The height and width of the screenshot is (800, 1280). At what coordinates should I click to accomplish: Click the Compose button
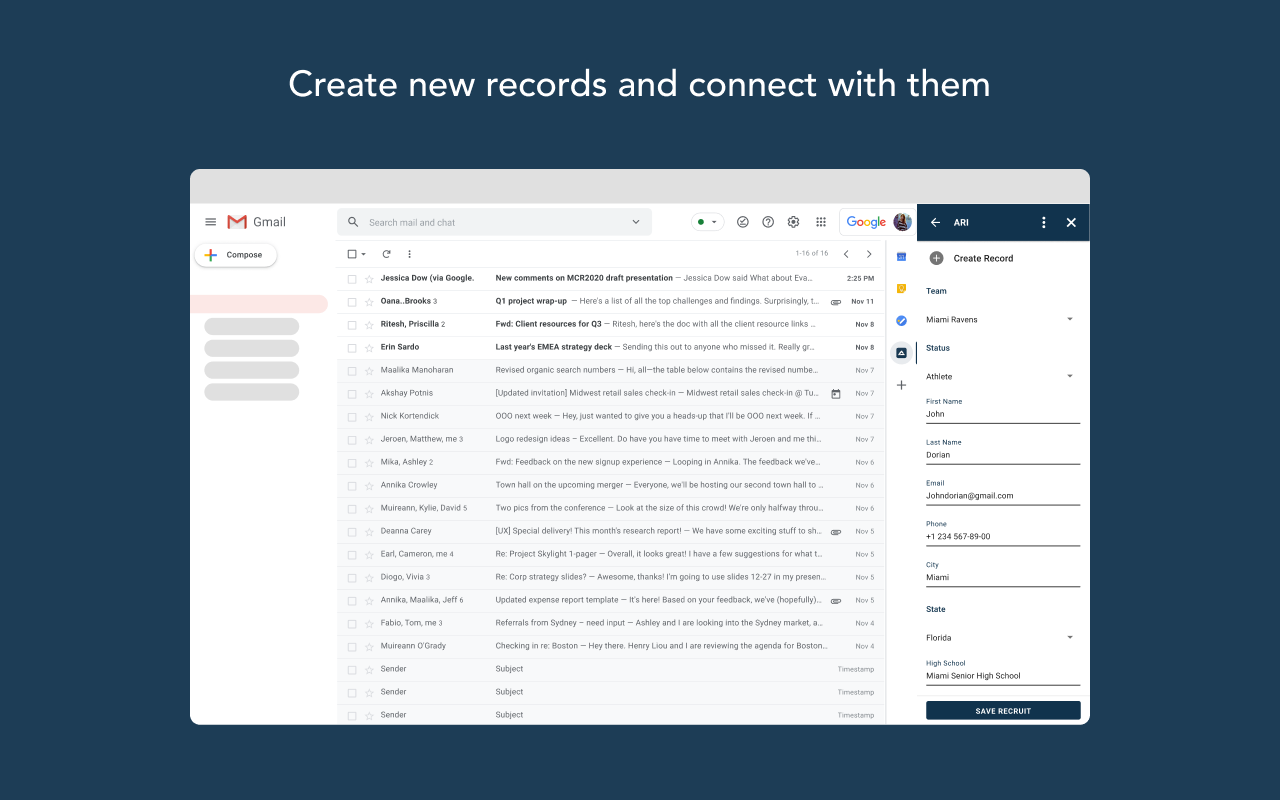(235, 255)
